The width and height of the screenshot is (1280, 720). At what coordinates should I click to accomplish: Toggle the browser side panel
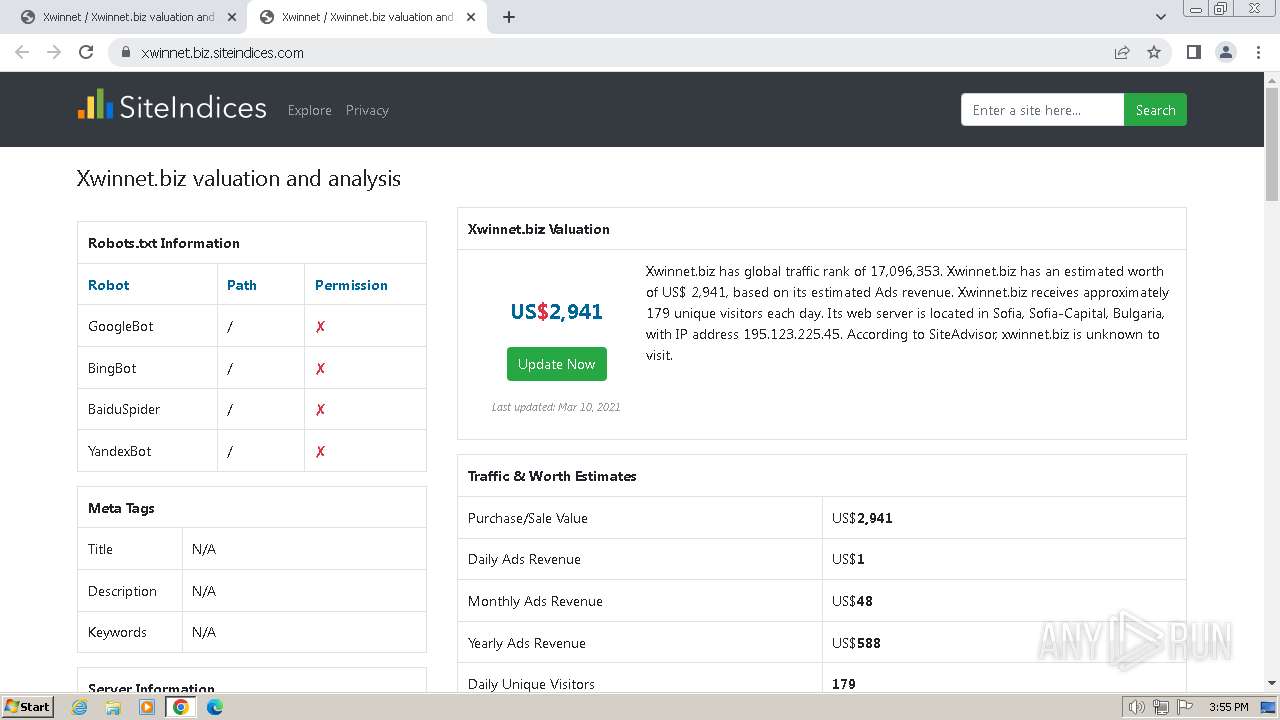click(1193, 52)
